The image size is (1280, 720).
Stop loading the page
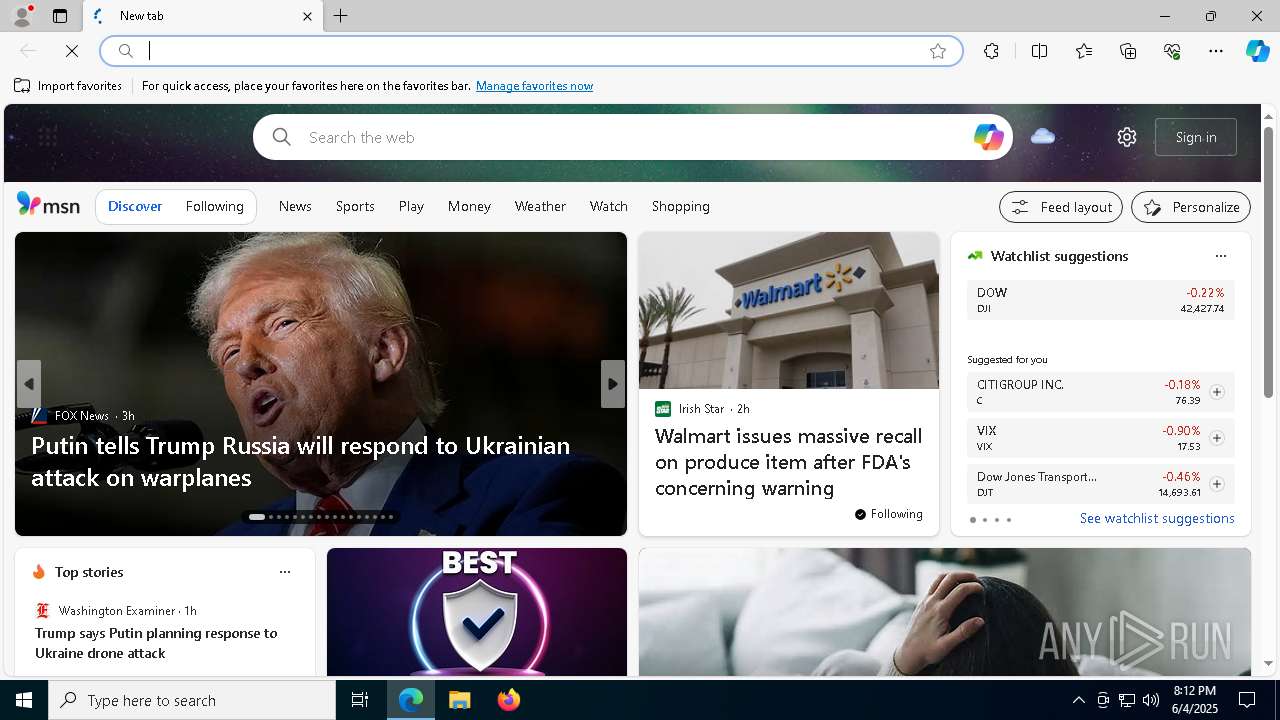72,51
